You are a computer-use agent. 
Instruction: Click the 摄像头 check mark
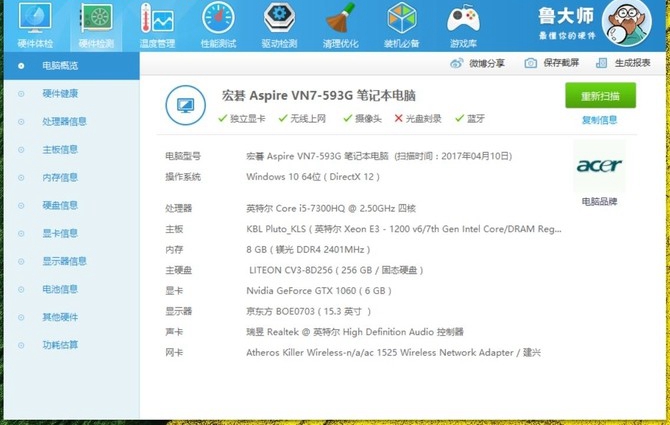[348, 118]
